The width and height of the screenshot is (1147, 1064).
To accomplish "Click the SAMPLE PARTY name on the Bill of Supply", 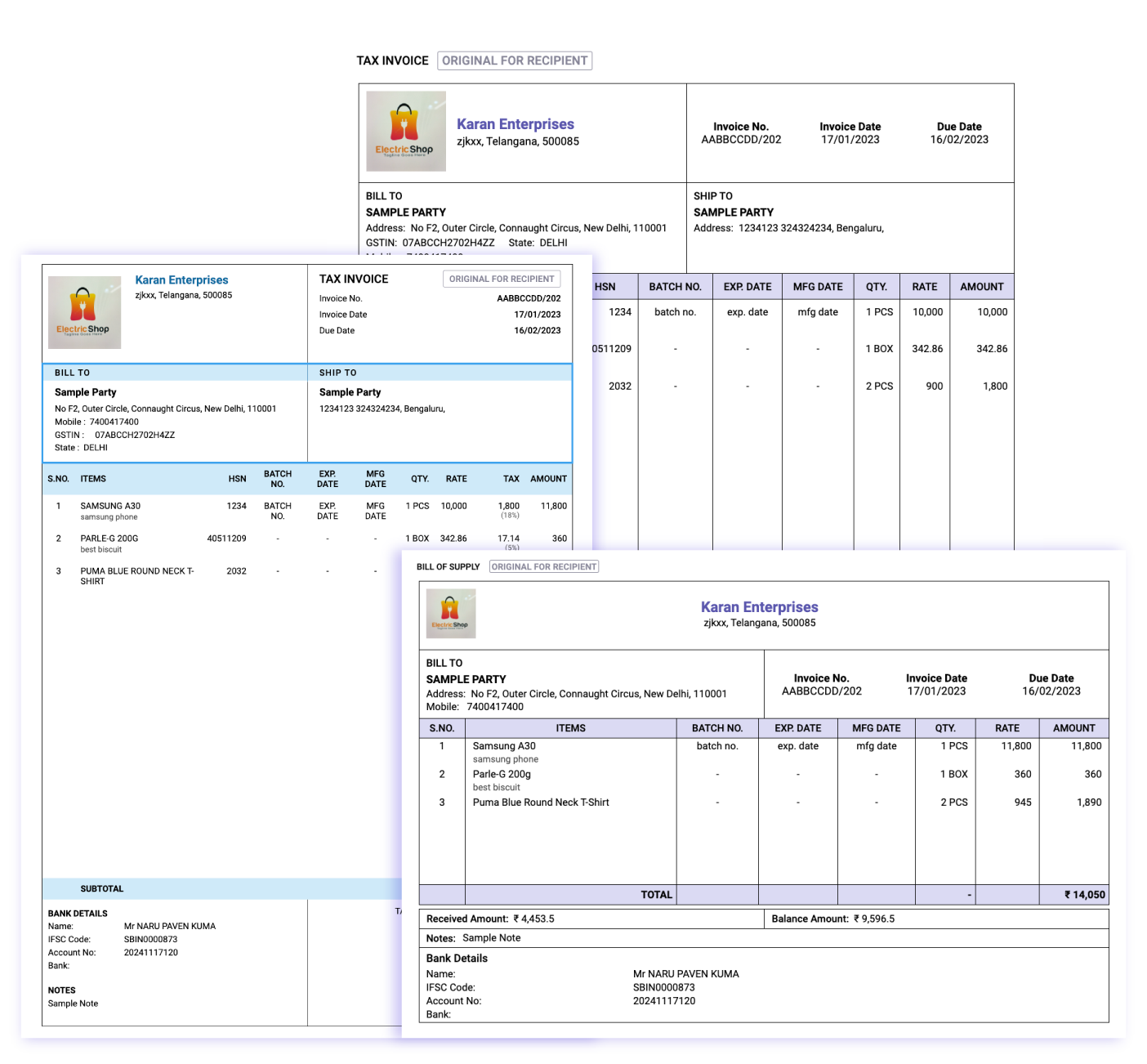I will [x=466, y=679].
